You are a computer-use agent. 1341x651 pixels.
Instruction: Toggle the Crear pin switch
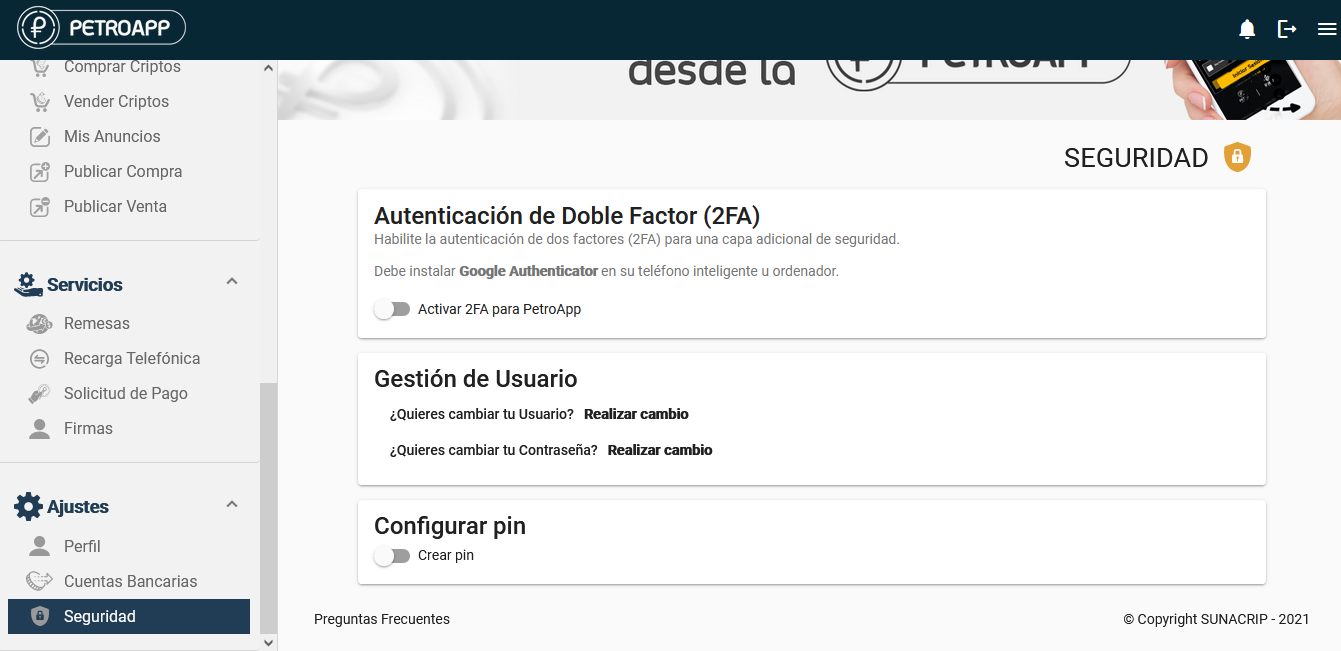(x=392, y=555)
